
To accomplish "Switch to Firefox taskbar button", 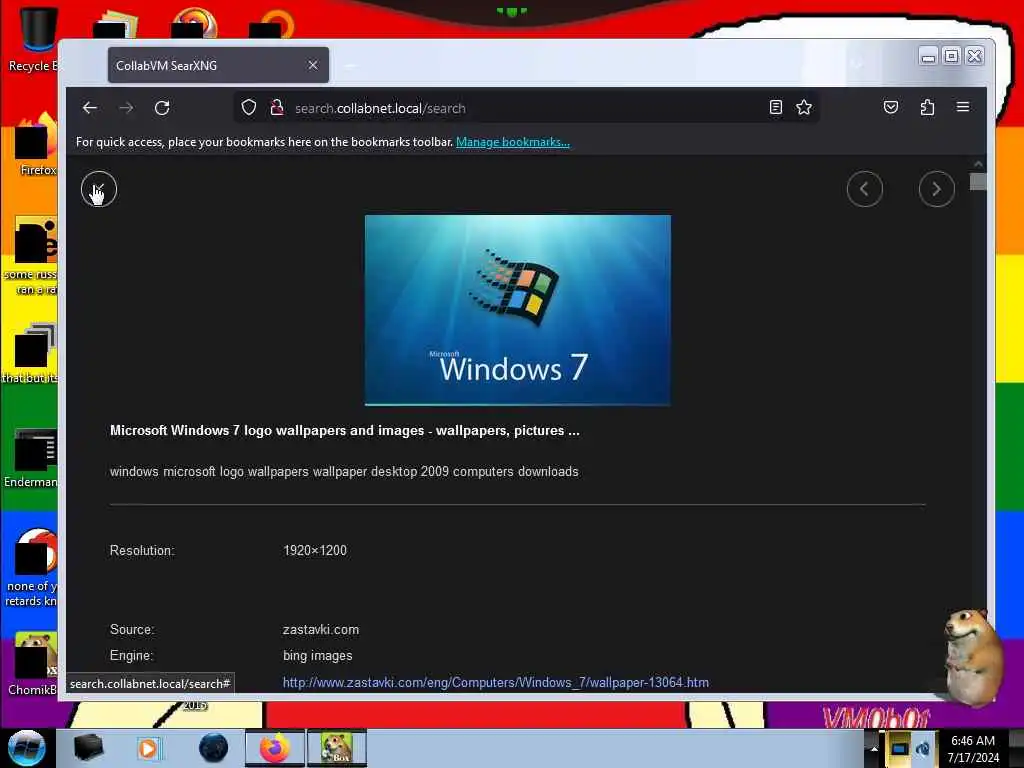I will pyautogui.click(x=275, y=748).
